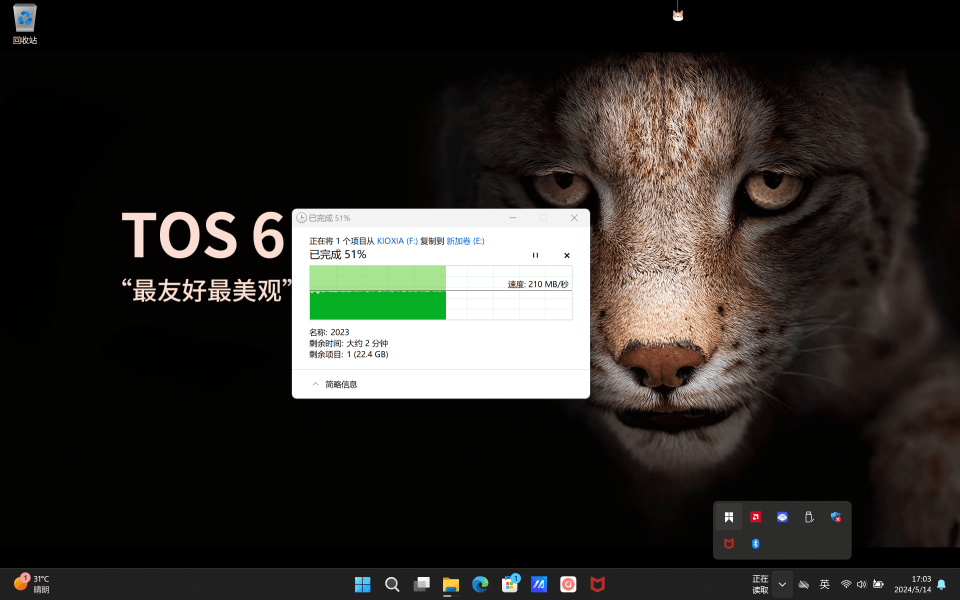Image resolution: width=960 pixels, height=600 pixels.
Task: Click the 剩余时间: 大约 2 分钟 line
Action: tap(349, 343)
